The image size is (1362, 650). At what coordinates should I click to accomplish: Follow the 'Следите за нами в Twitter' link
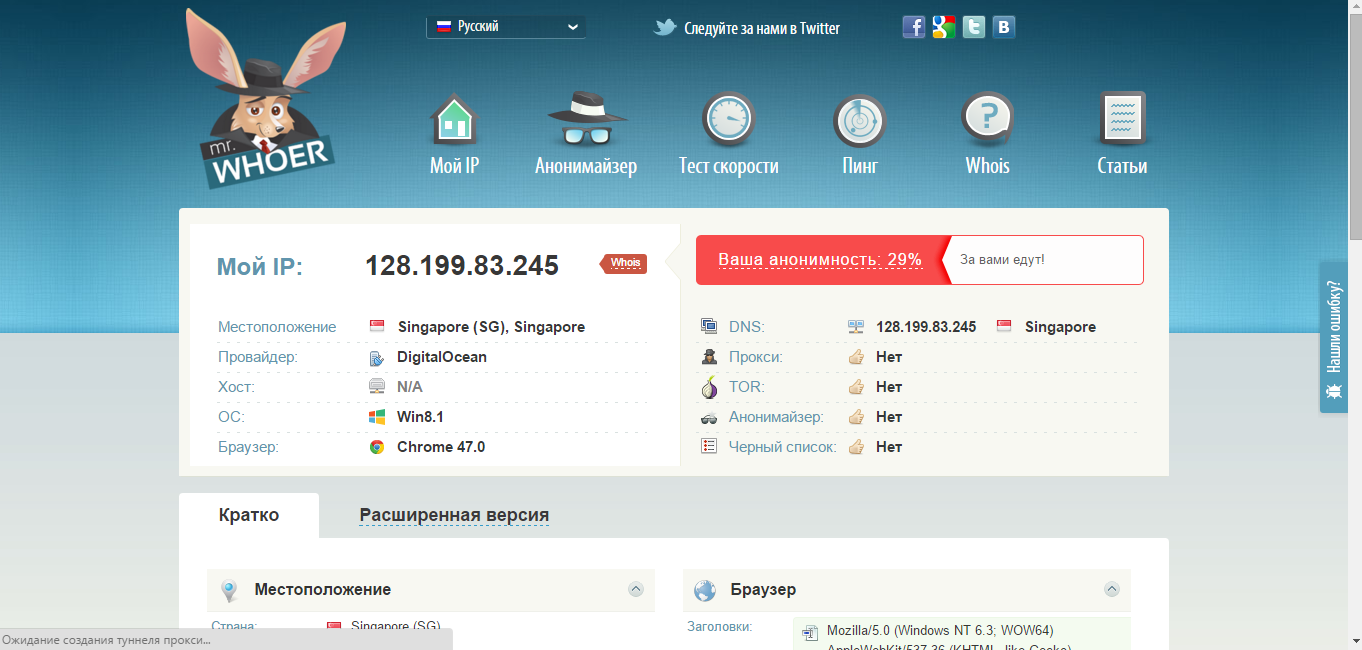pyautogui.click(x=762, y=28)
